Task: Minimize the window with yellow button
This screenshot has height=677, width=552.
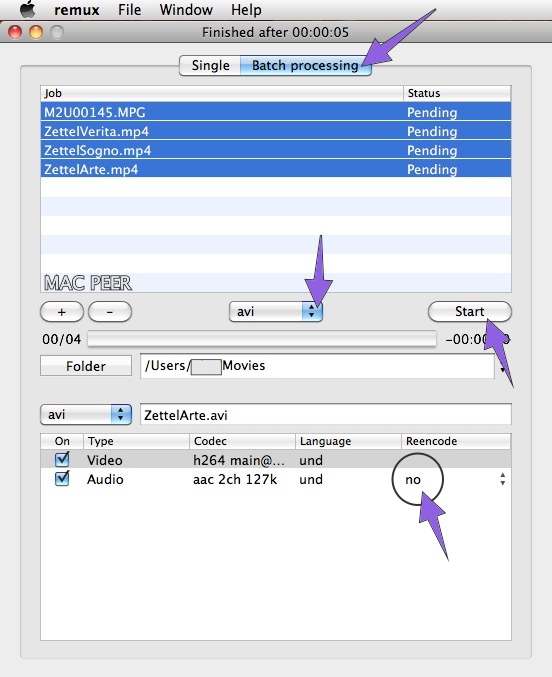Action: pyautogui.click(x=36, y=32)
